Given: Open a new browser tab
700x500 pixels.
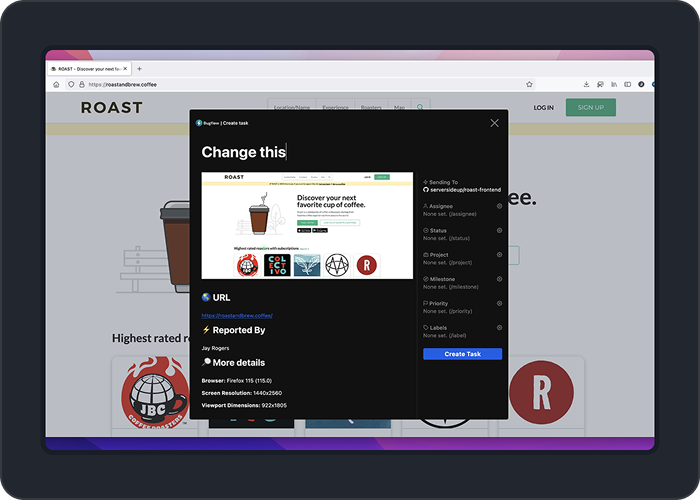Looking at the screenshot, I should pyautogui.click(x=139, y=69).
